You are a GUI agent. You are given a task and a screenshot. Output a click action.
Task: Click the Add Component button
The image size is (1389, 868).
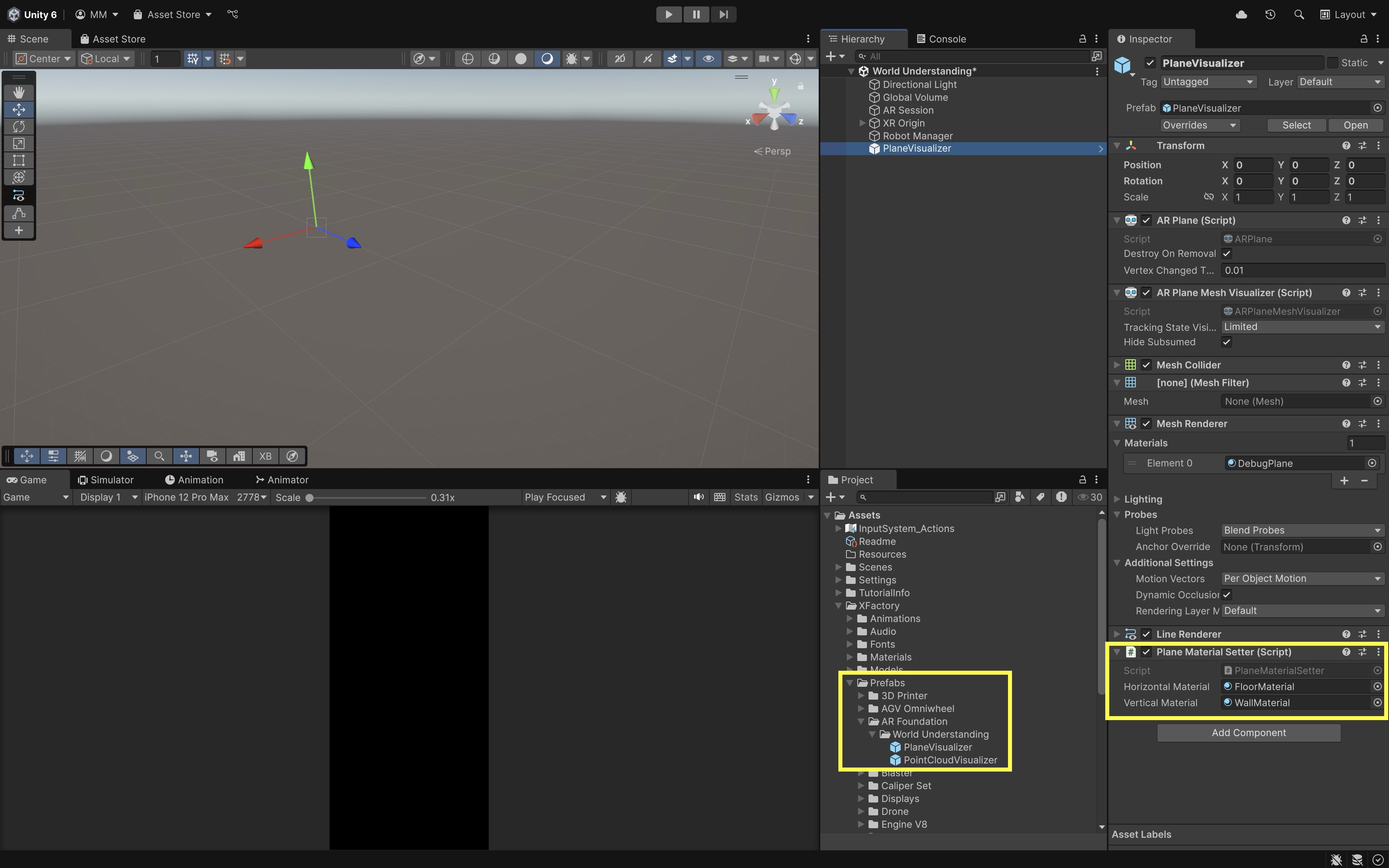1248,733
